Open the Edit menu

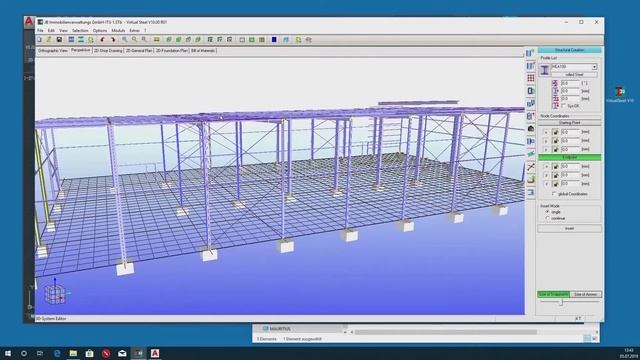click(51, 31)
